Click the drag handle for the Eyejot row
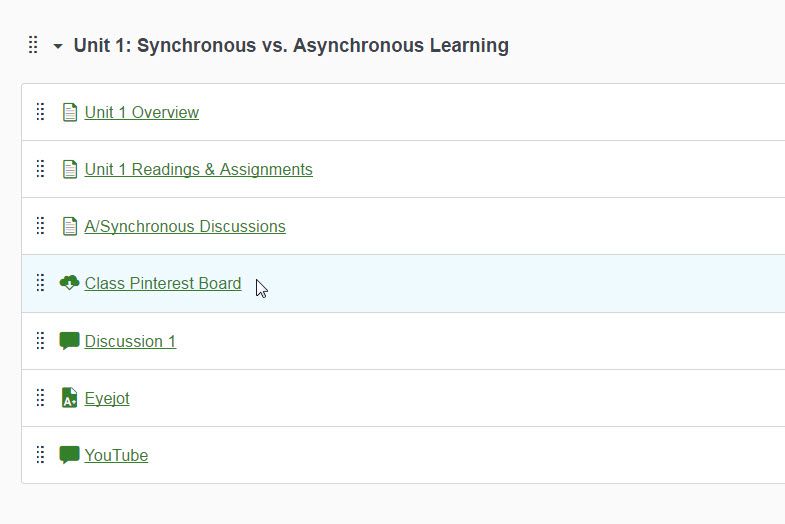The width and height of the screenshot is (785, 524). [x=40, y=398]
